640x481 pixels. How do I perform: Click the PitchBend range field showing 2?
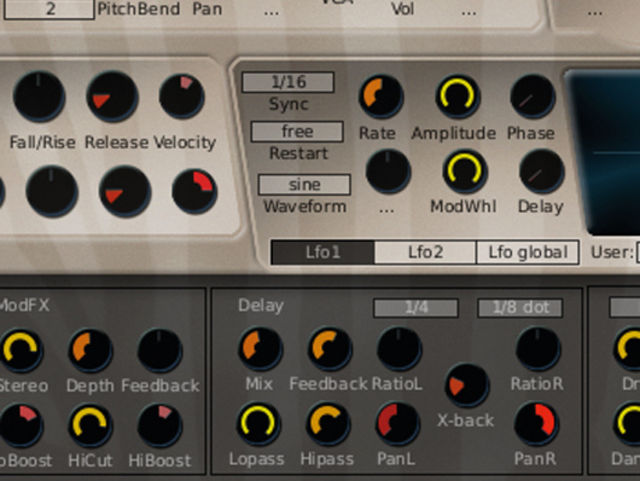49,9
